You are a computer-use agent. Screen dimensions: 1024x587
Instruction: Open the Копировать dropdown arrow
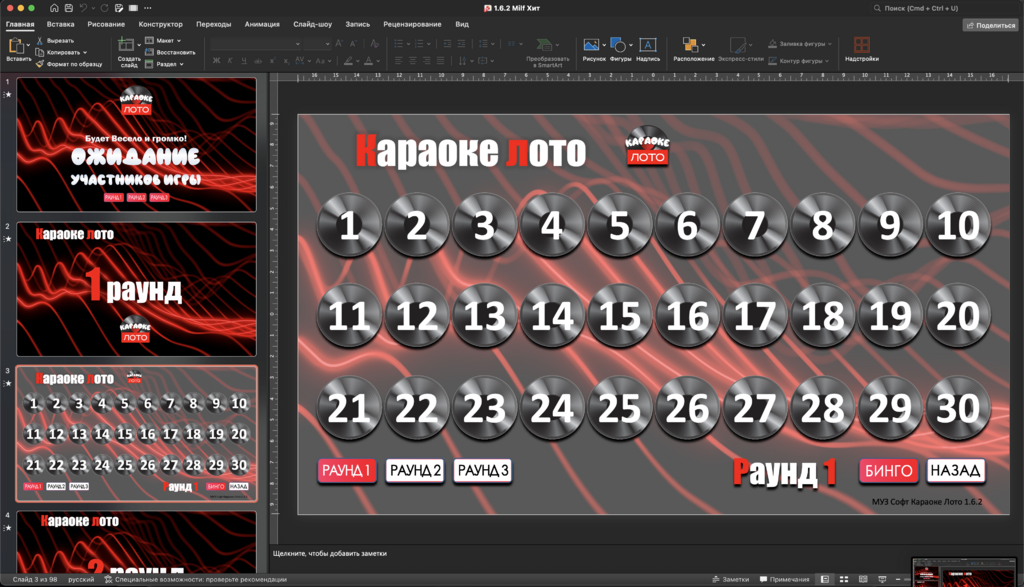(x=85, y=52)
